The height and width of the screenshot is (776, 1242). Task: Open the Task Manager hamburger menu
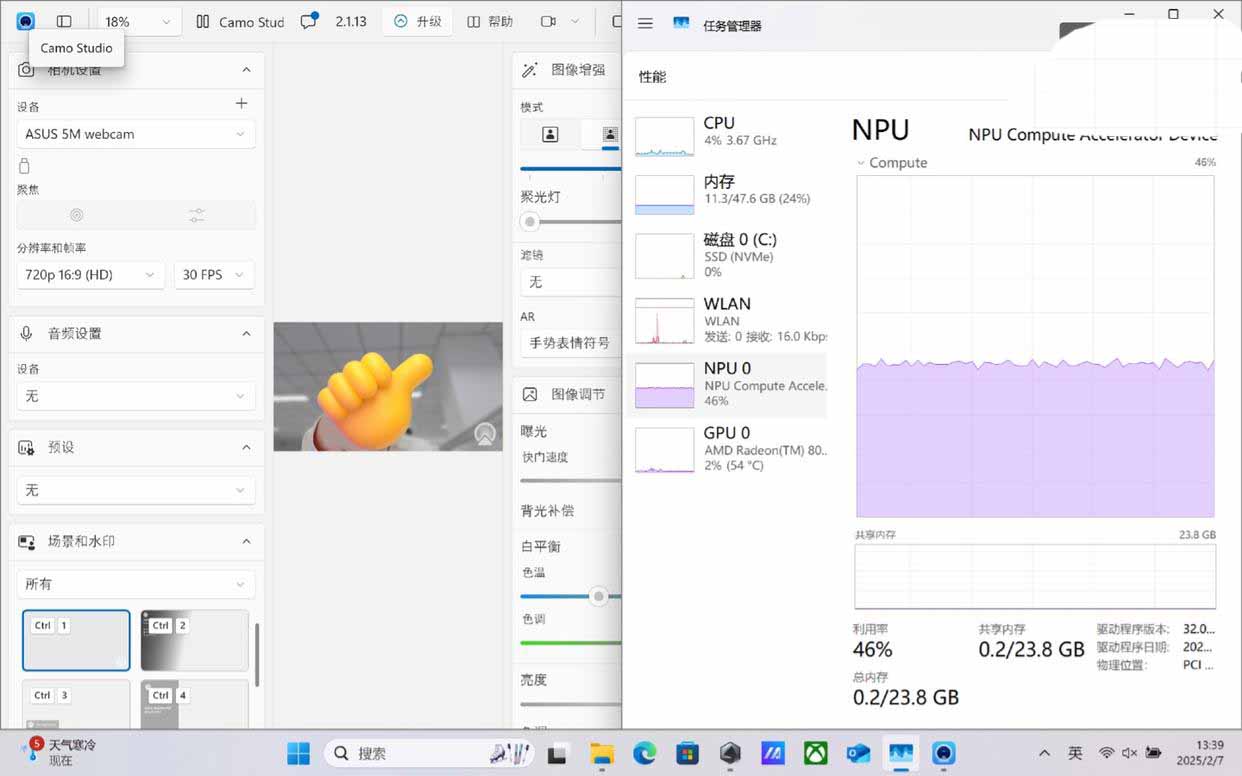click(645, 24)
